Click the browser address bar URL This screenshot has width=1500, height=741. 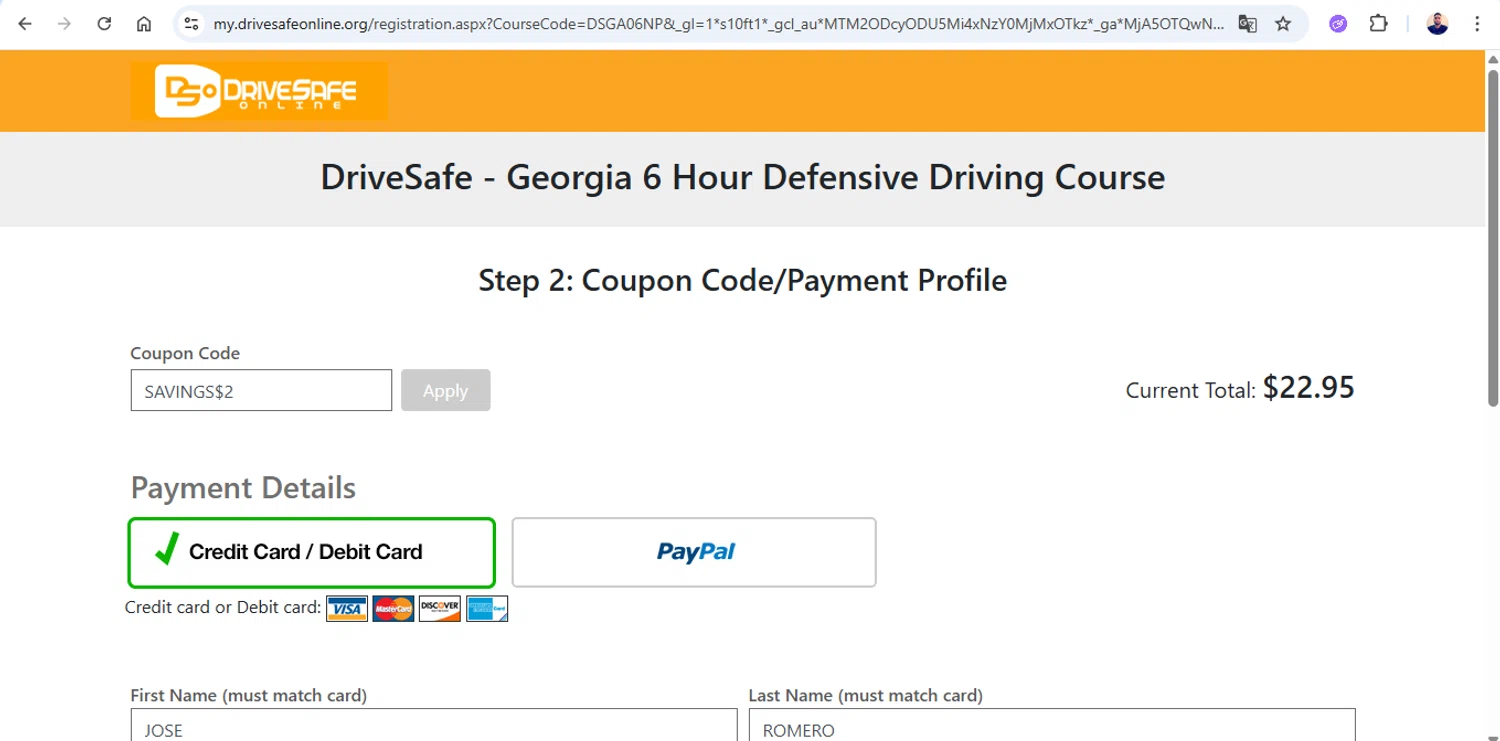pos(718,24)
